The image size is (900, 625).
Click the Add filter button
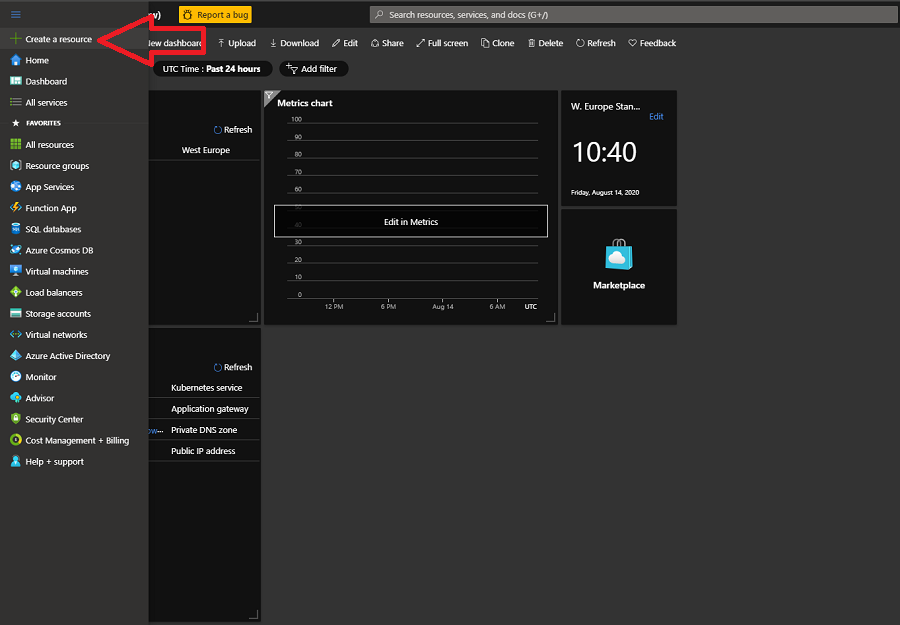point(313,69)
